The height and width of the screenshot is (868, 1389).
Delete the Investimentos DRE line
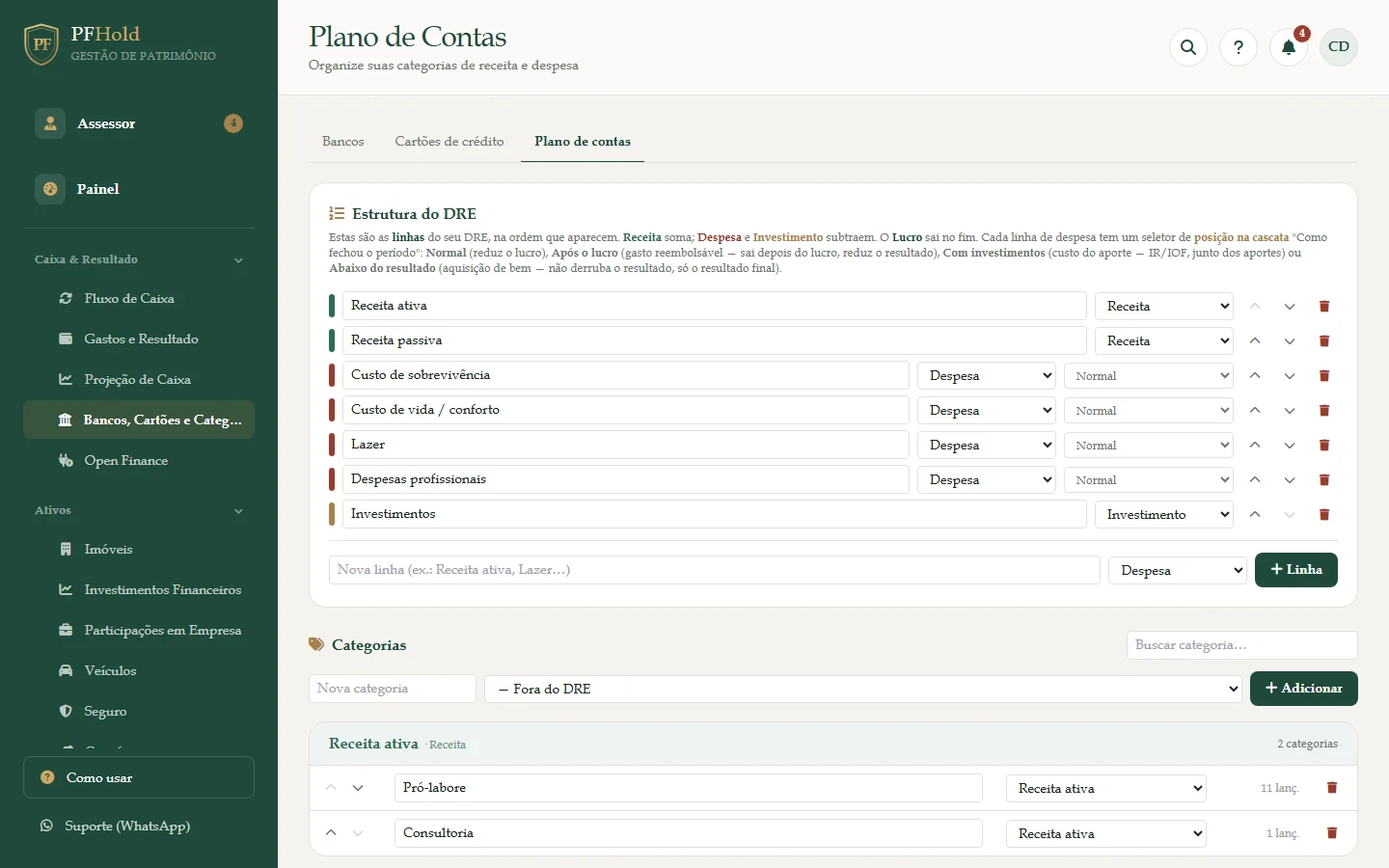pos(1324,515)
